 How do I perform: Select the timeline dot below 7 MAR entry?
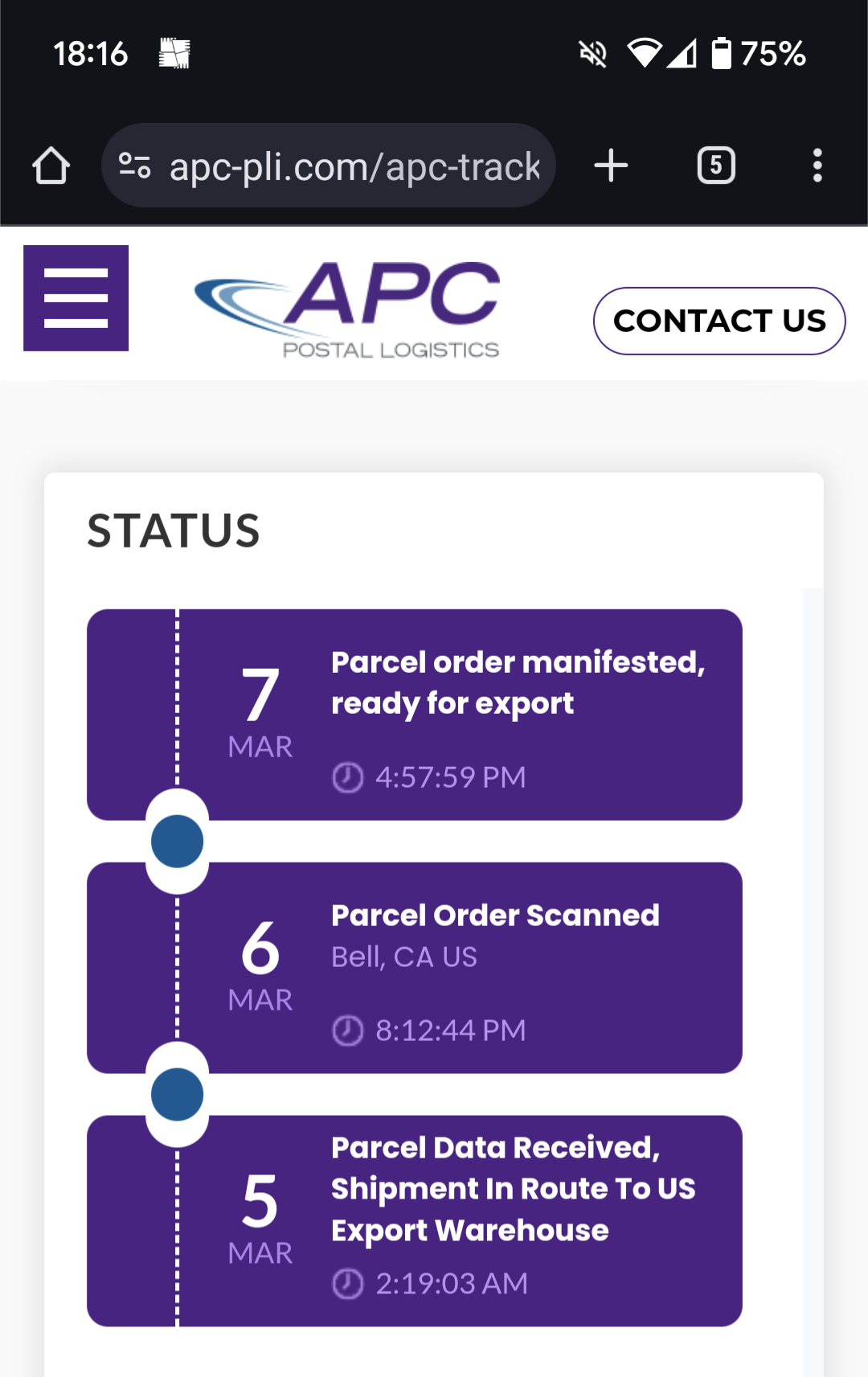click(x=177, y=842)
